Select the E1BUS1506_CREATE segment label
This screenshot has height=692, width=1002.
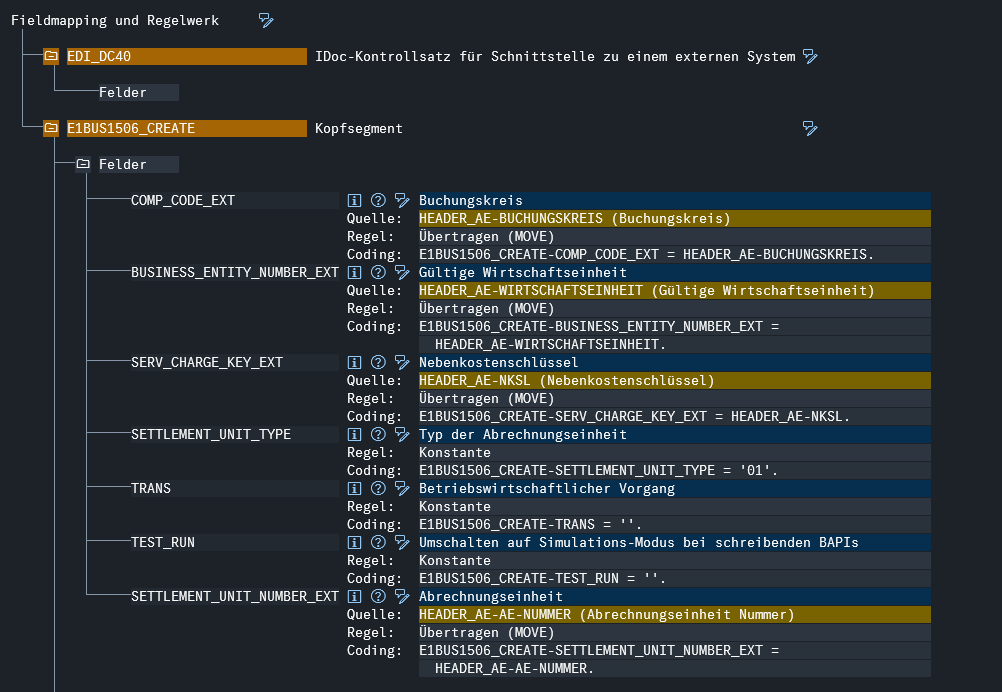click(187, 128)
